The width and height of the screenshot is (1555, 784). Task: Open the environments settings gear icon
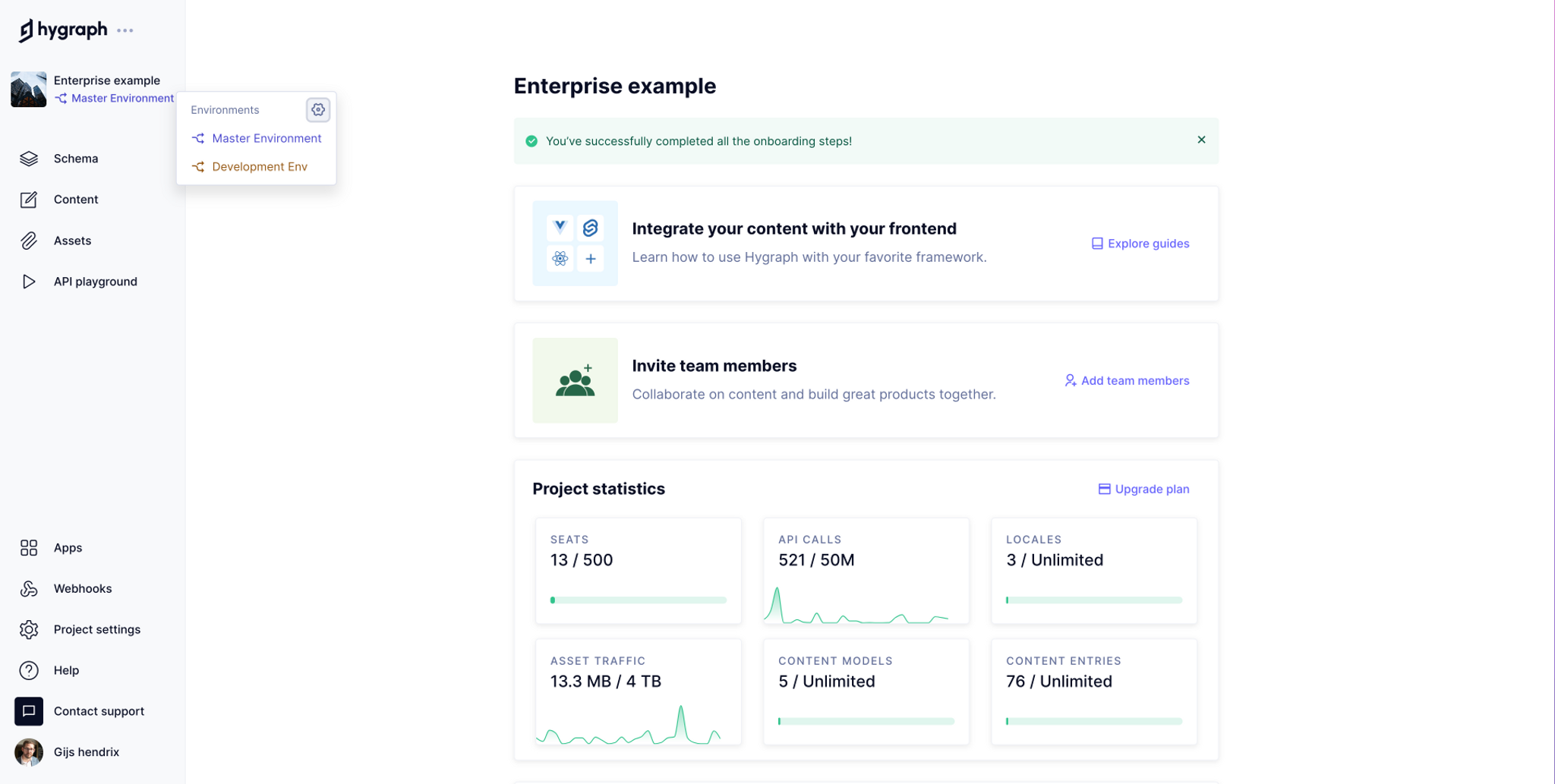tap(318, 110)
